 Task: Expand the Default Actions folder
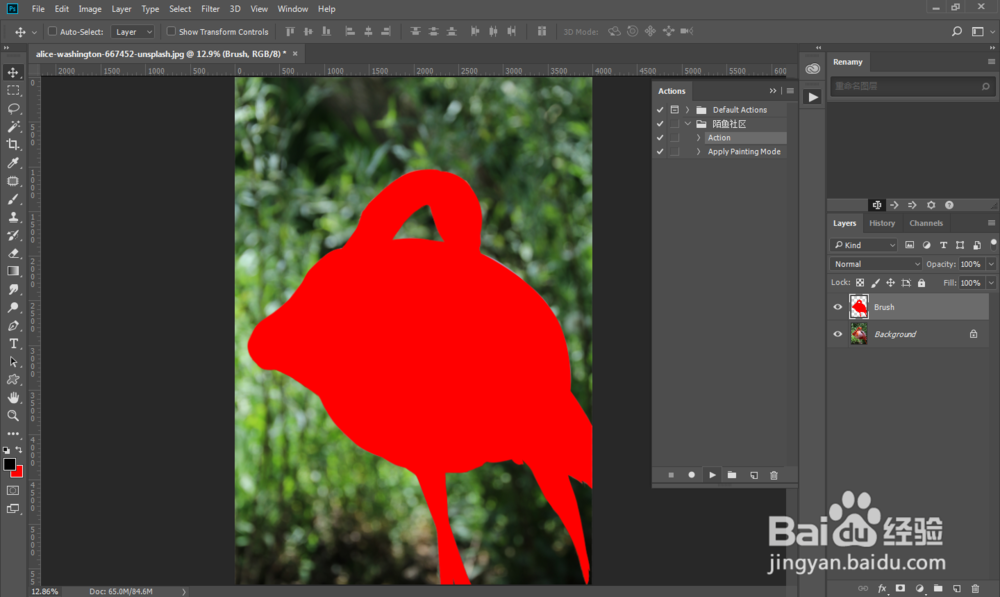click(688, 110)
